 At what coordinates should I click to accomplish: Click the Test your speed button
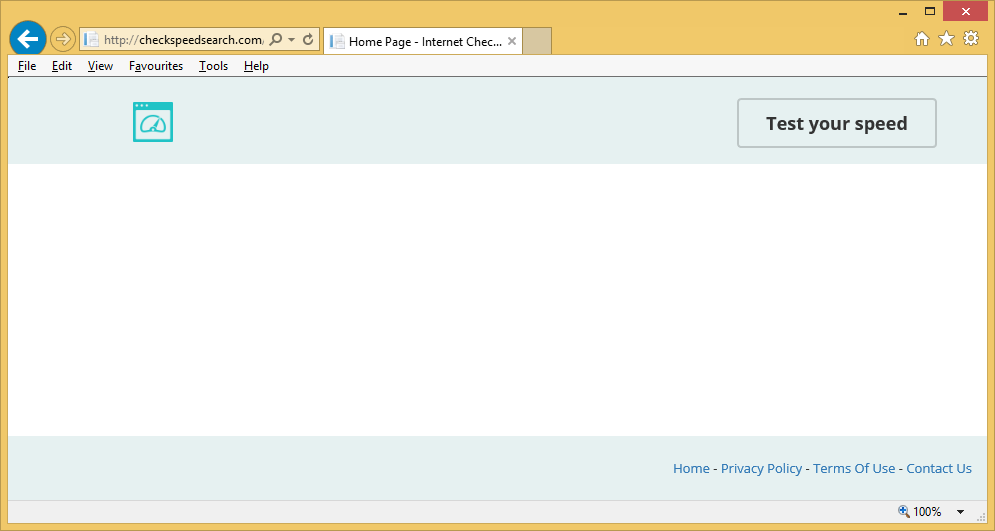[x=836, y=123]
